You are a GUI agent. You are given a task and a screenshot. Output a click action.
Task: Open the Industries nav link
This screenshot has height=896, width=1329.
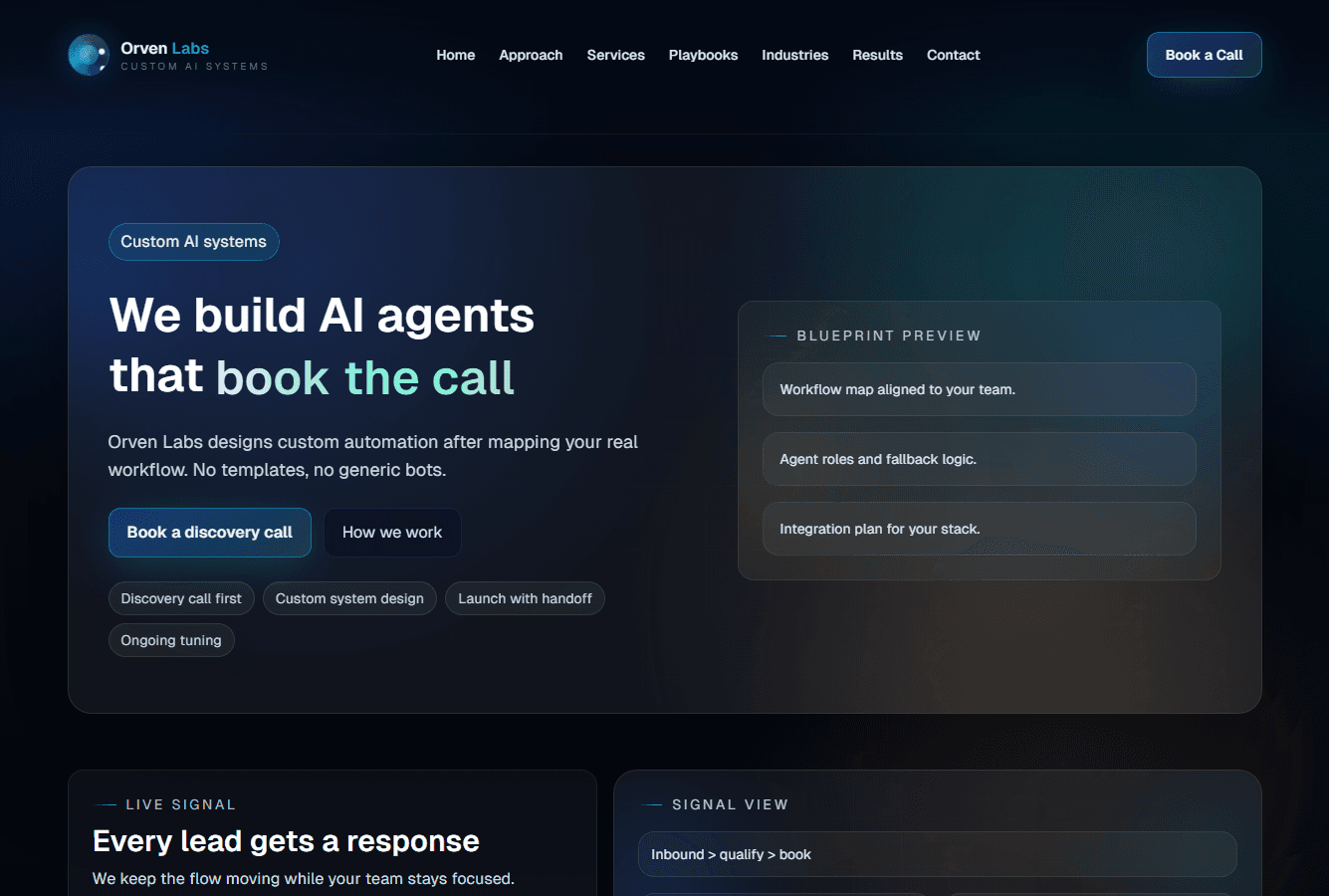coord(794,55)
